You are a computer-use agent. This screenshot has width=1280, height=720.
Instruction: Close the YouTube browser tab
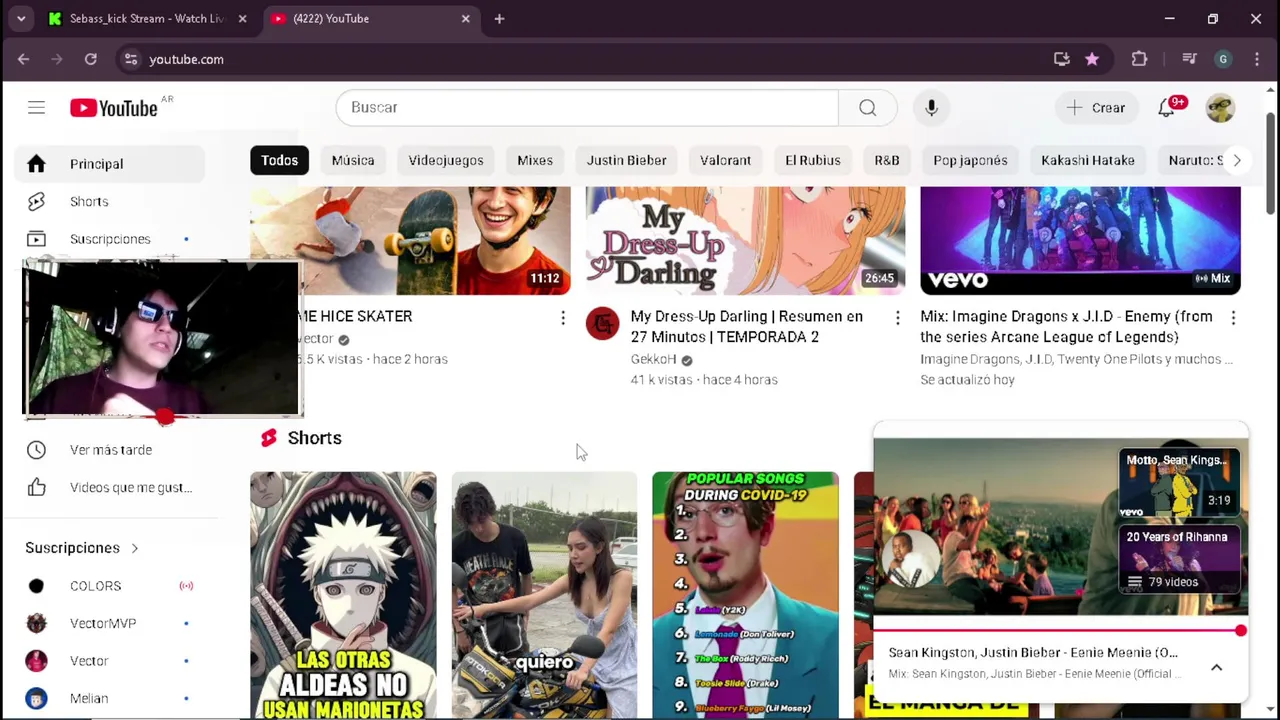465,18
